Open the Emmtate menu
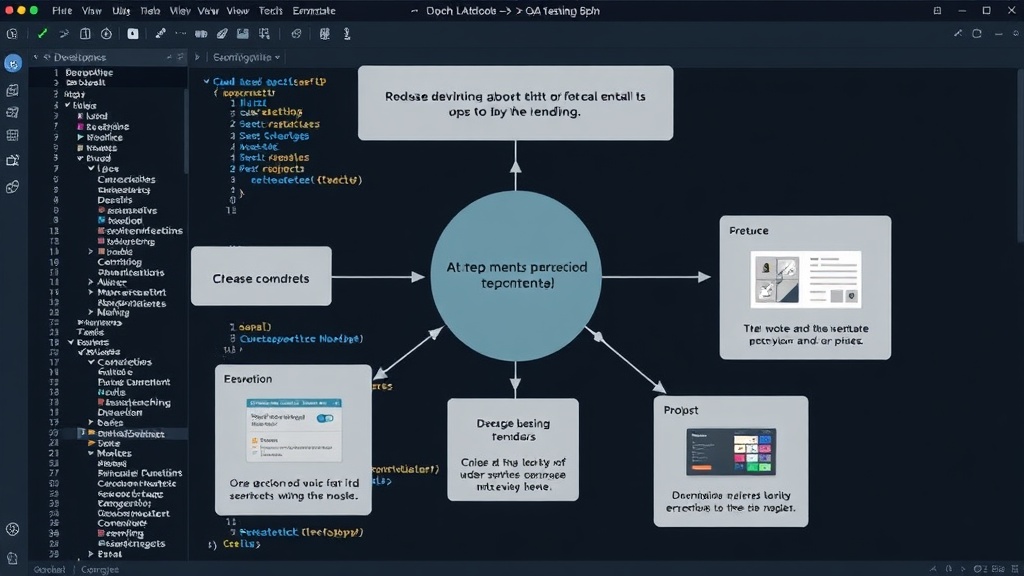This screenshot has width=1024, height=576. tap(313, 11)
